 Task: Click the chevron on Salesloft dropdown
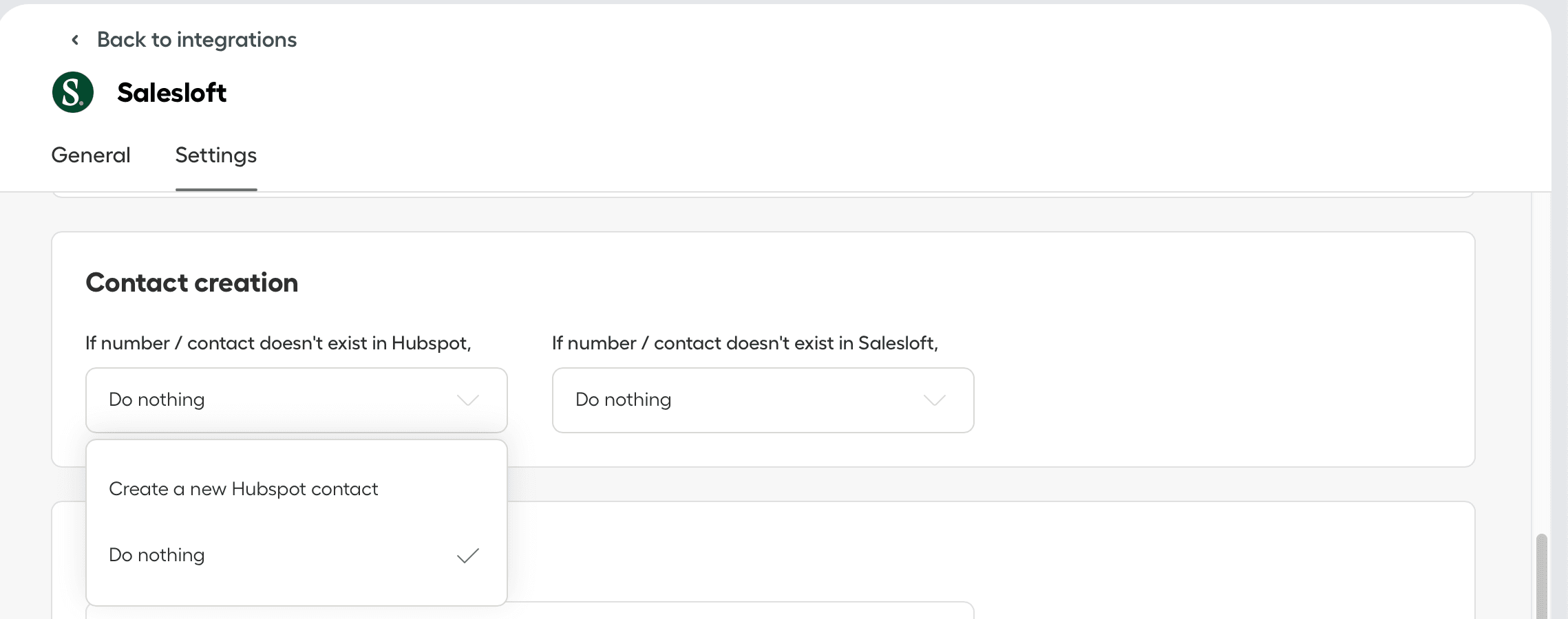point(934,400)
